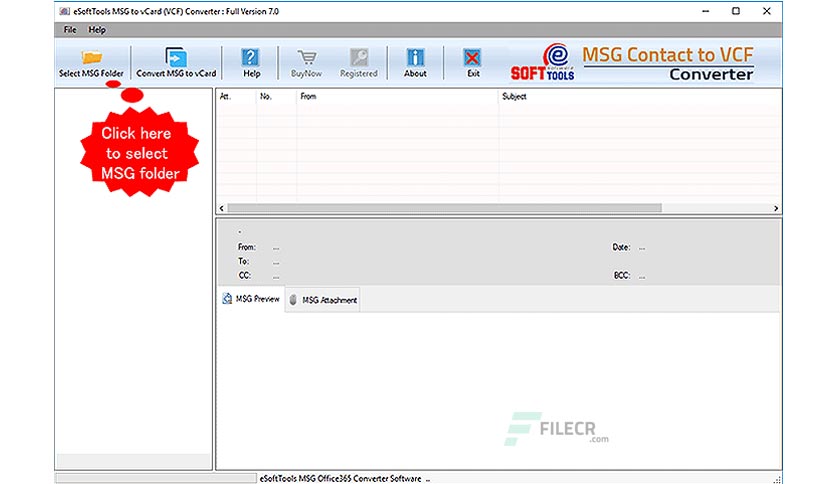Click the BuyNow shopping cart icon

pos(307,57)
